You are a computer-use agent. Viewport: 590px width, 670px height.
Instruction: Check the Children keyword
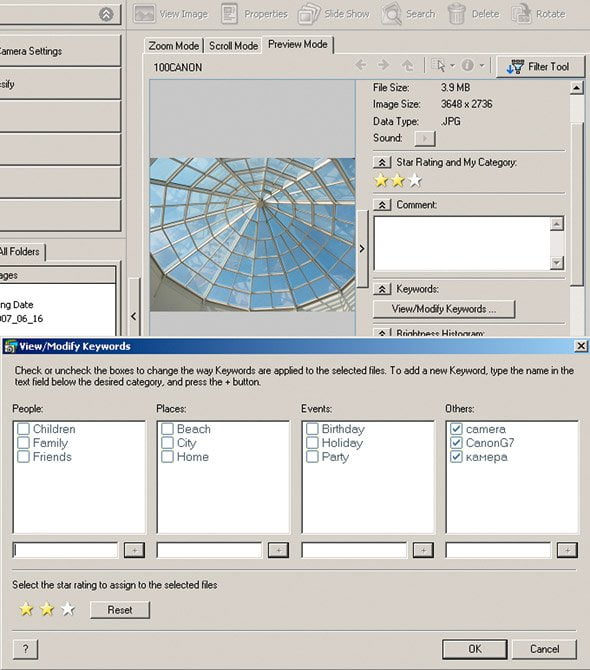[x=23, y=429]
